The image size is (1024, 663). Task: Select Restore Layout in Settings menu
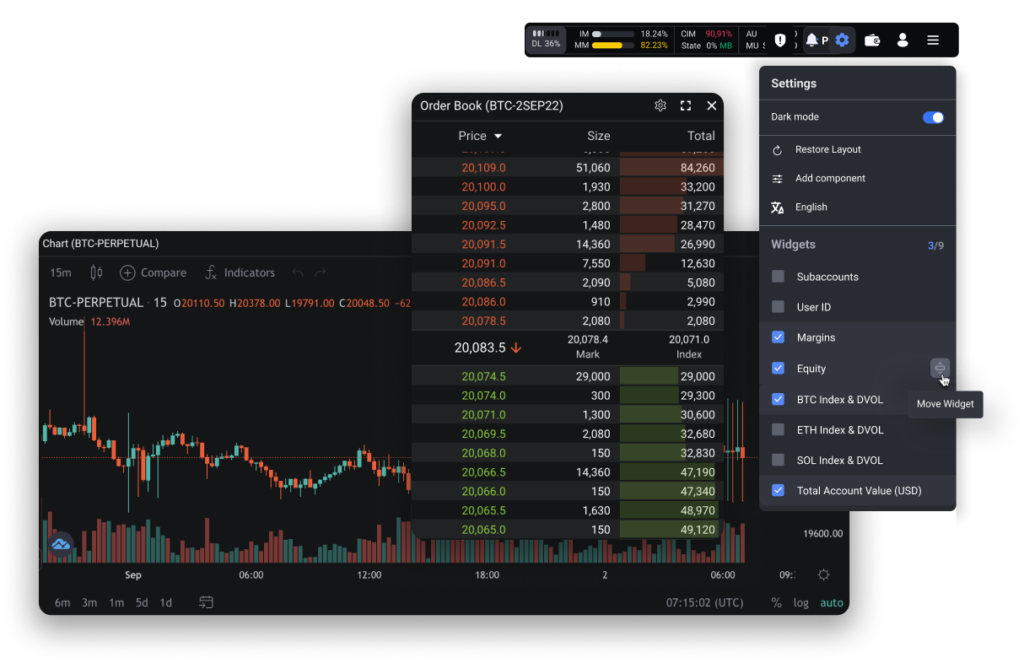click(827, 149)
